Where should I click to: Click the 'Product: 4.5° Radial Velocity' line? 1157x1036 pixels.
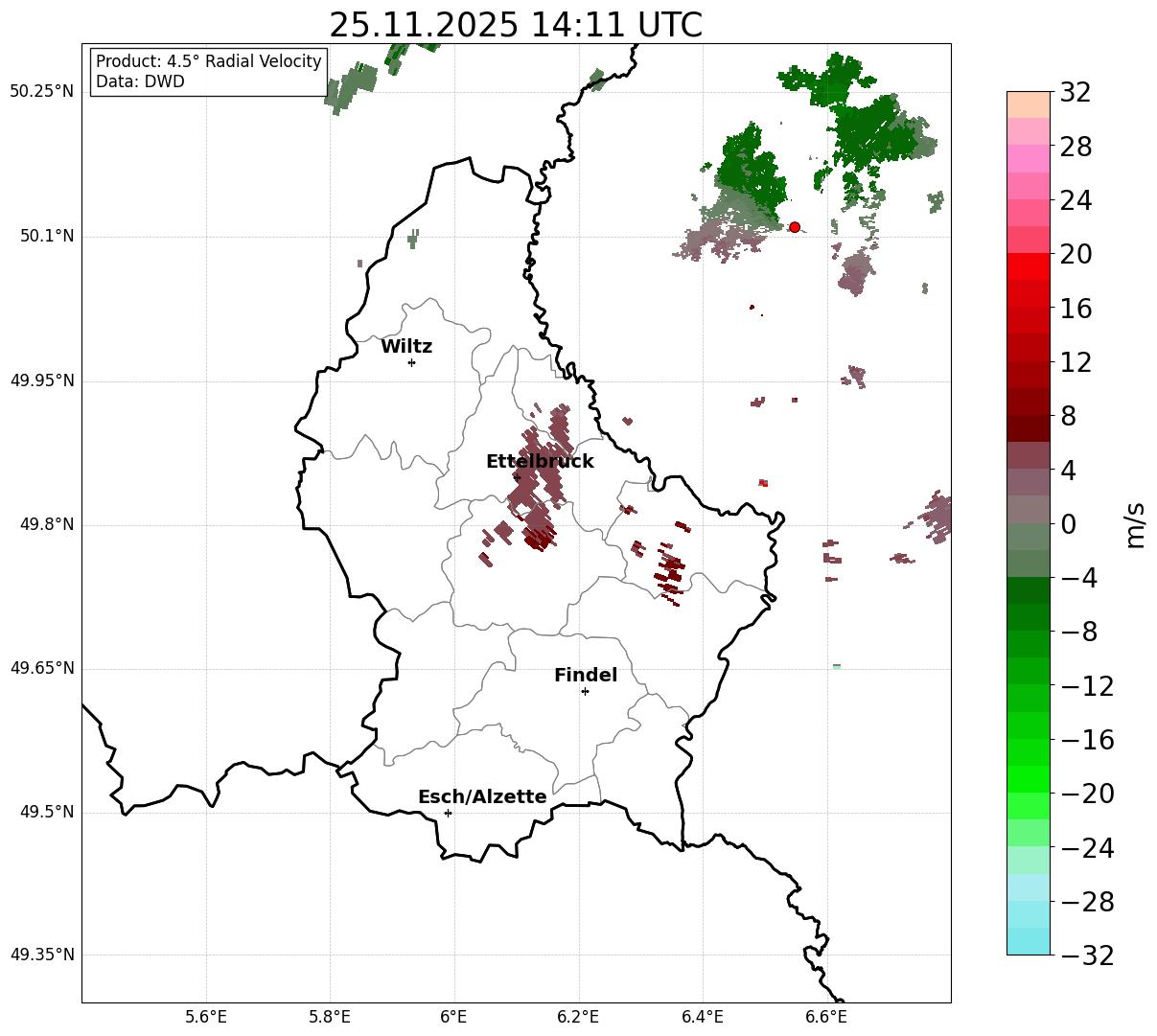point(209,62)
